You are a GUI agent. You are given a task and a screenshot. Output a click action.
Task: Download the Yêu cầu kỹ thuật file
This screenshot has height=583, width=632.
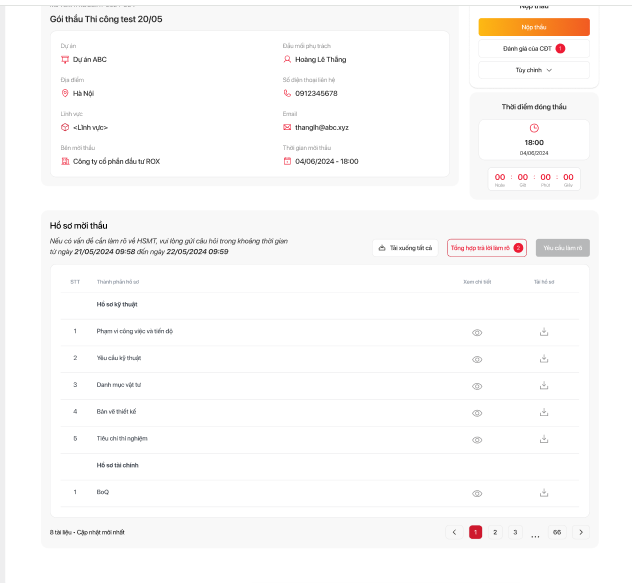(x=544, y=358)
